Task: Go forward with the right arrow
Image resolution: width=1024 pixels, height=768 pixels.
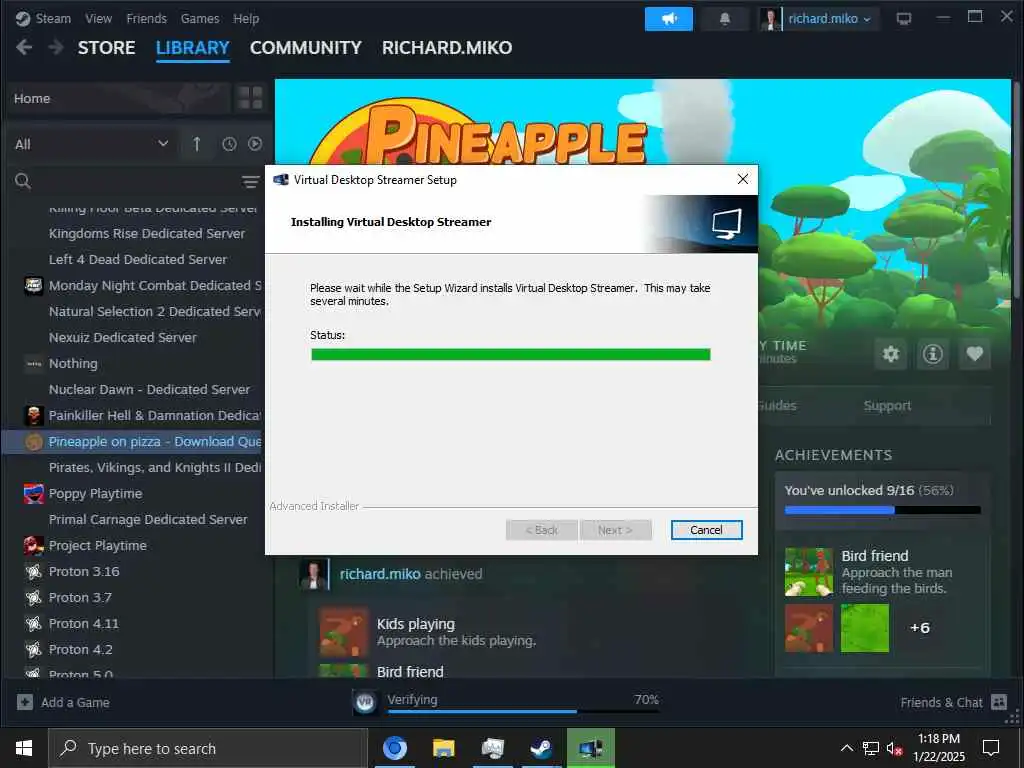Action: pyautogui.click(x=56, y=47)
